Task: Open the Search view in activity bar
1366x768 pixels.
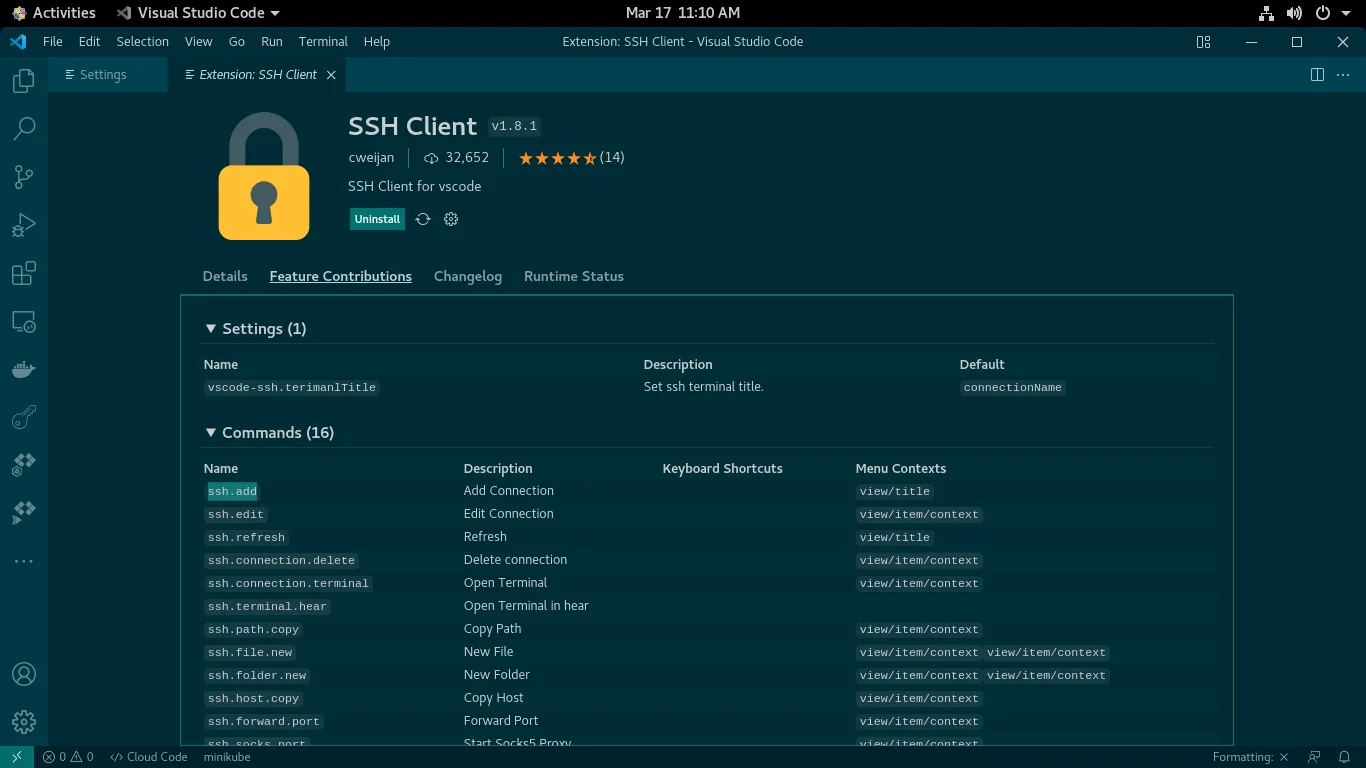Action: click(x=24, y=128)
